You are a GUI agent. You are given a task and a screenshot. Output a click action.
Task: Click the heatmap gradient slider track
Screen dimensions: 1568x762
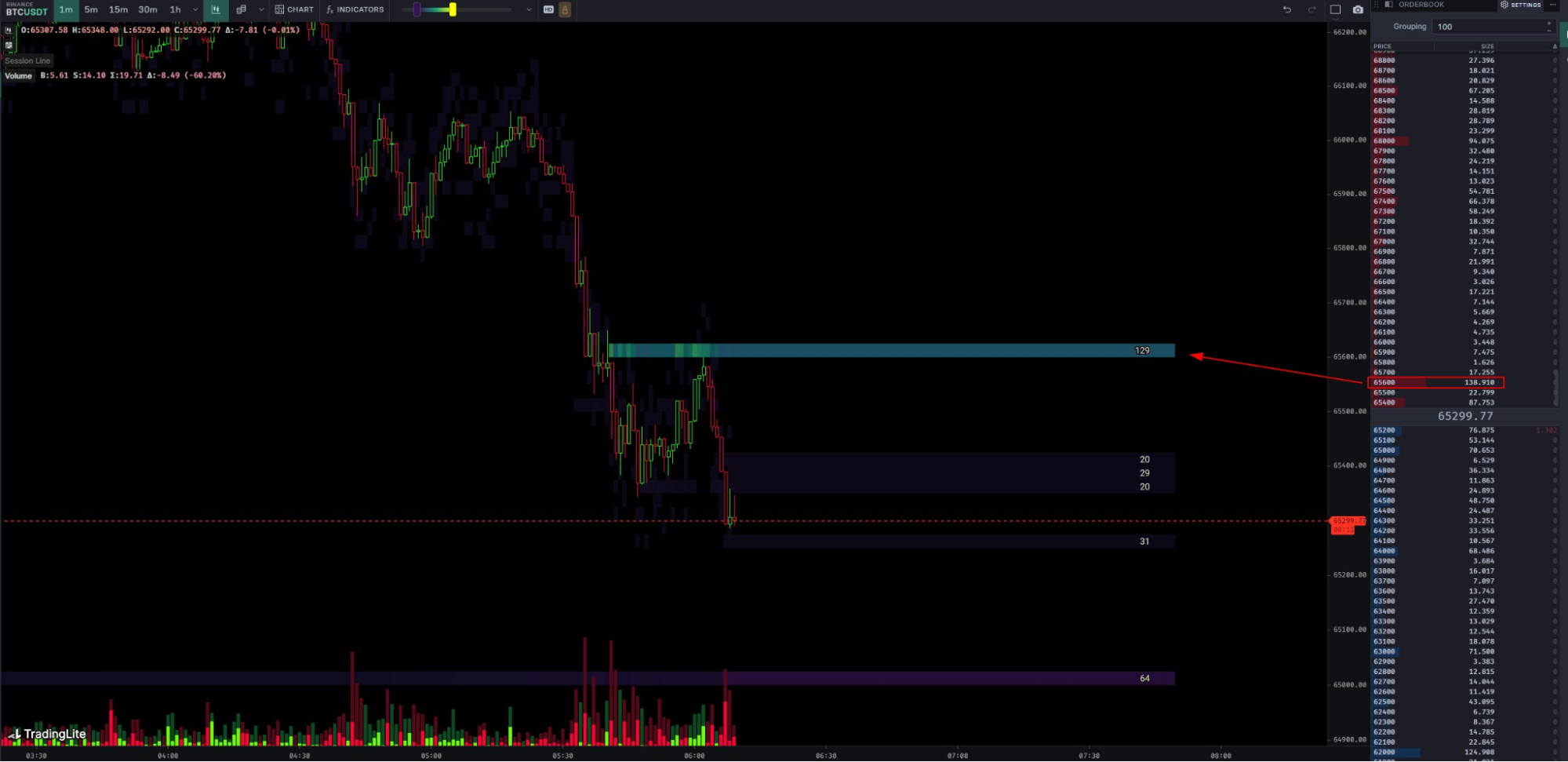pyautogui.click(x=457, y=9)
